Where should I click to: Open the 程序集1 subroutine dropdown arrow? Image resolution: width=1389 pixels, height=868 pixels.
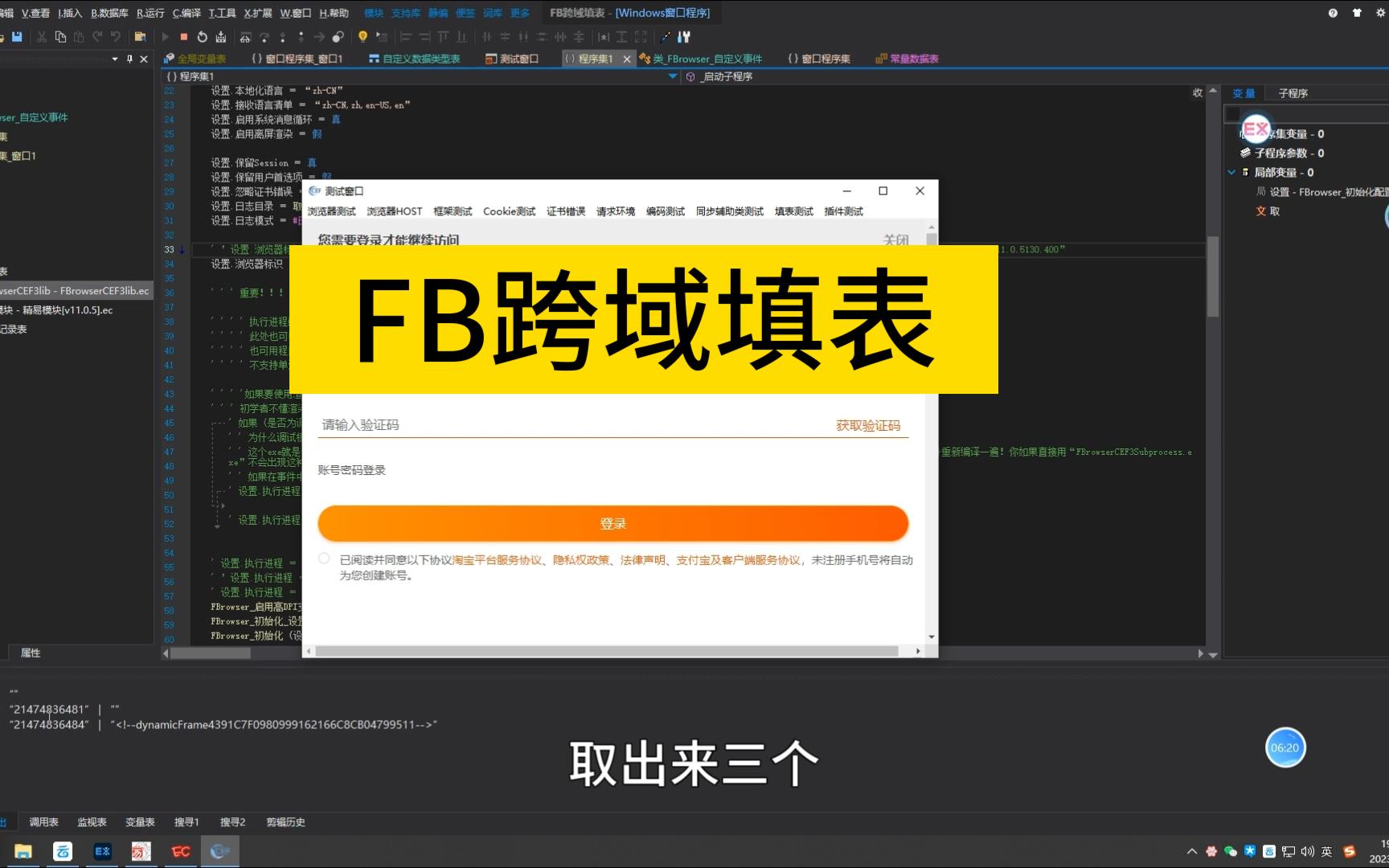(673, 76)
